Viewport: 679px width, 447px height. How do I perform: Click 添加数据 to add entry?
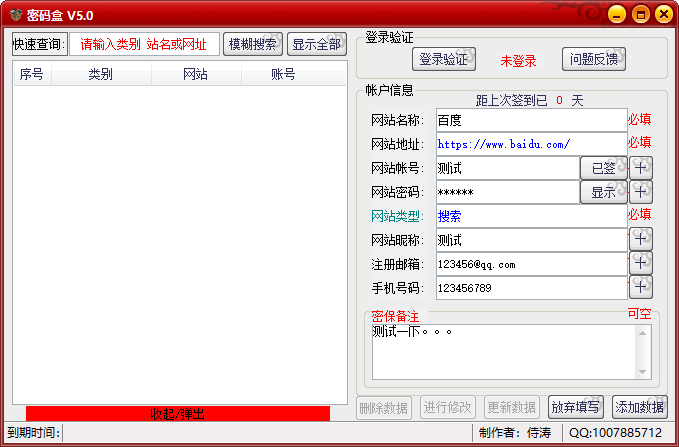[640, 407]
